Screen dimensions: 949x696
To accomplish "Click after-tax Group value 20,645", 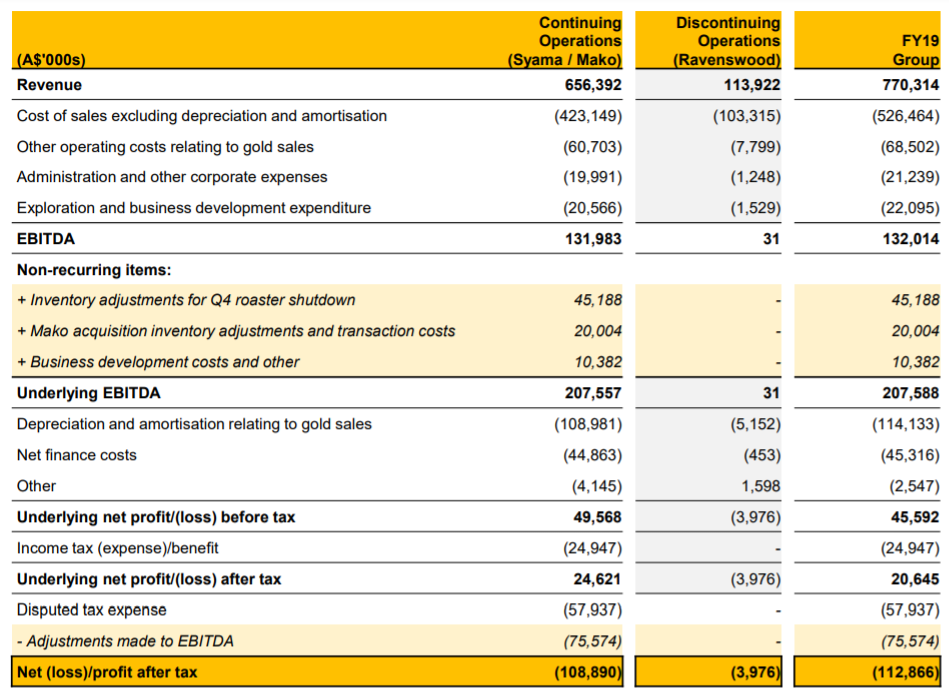I will click(x=915, y=580).
